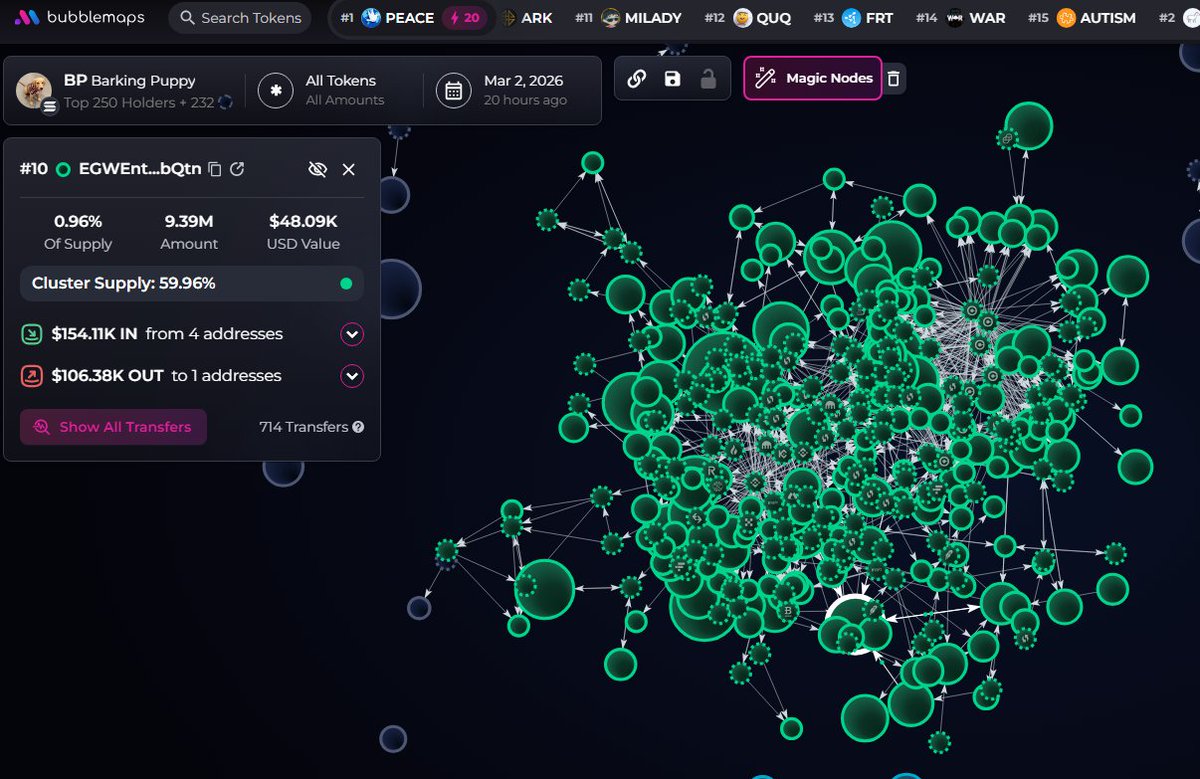This screenshot has width=1200, height=779.
Task: Open the Mar 2, 2026 date picker
Action: point(515,91)
